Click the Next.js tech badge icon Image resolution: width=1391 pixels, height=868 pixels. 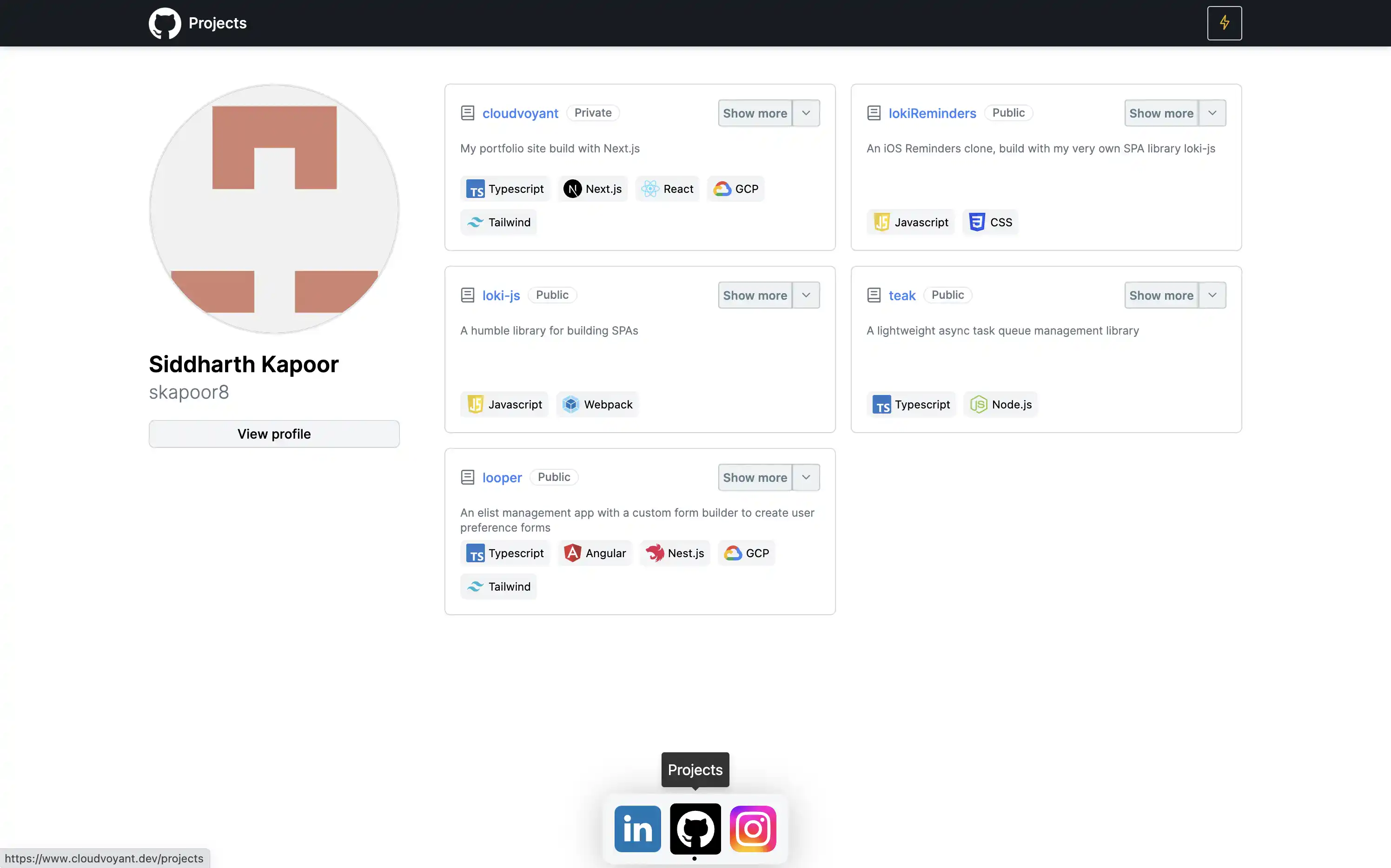[x=572, y=189]
